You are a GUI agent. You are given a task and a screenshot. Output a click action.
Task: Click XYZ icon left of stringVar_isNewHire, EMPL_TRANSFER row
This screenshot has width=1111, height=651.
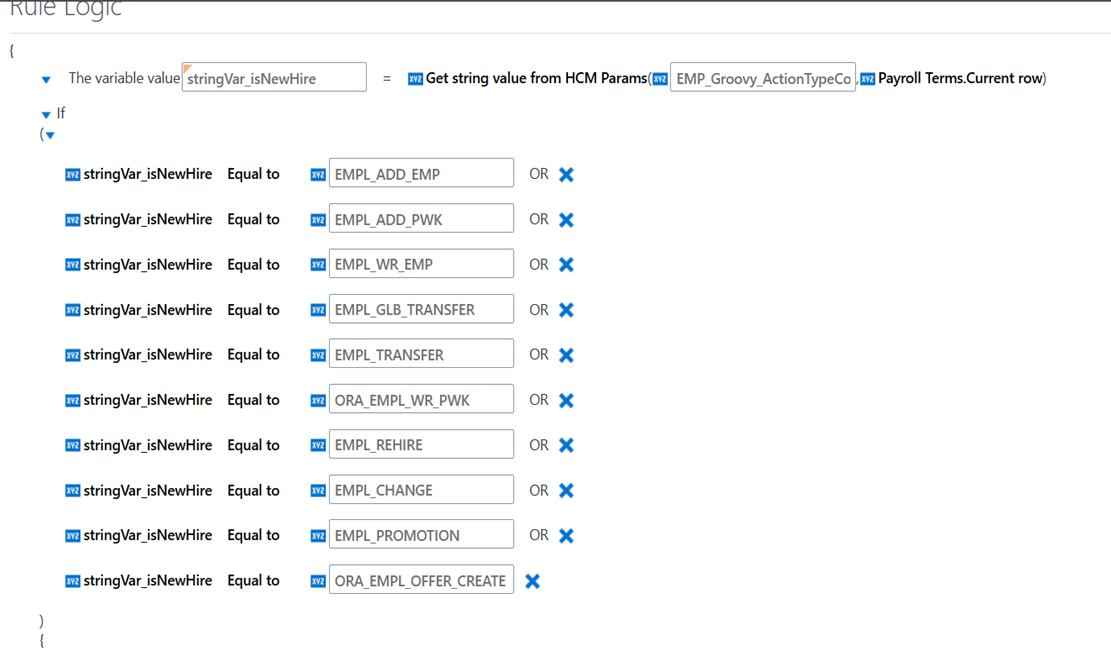[x=72, y=355]
